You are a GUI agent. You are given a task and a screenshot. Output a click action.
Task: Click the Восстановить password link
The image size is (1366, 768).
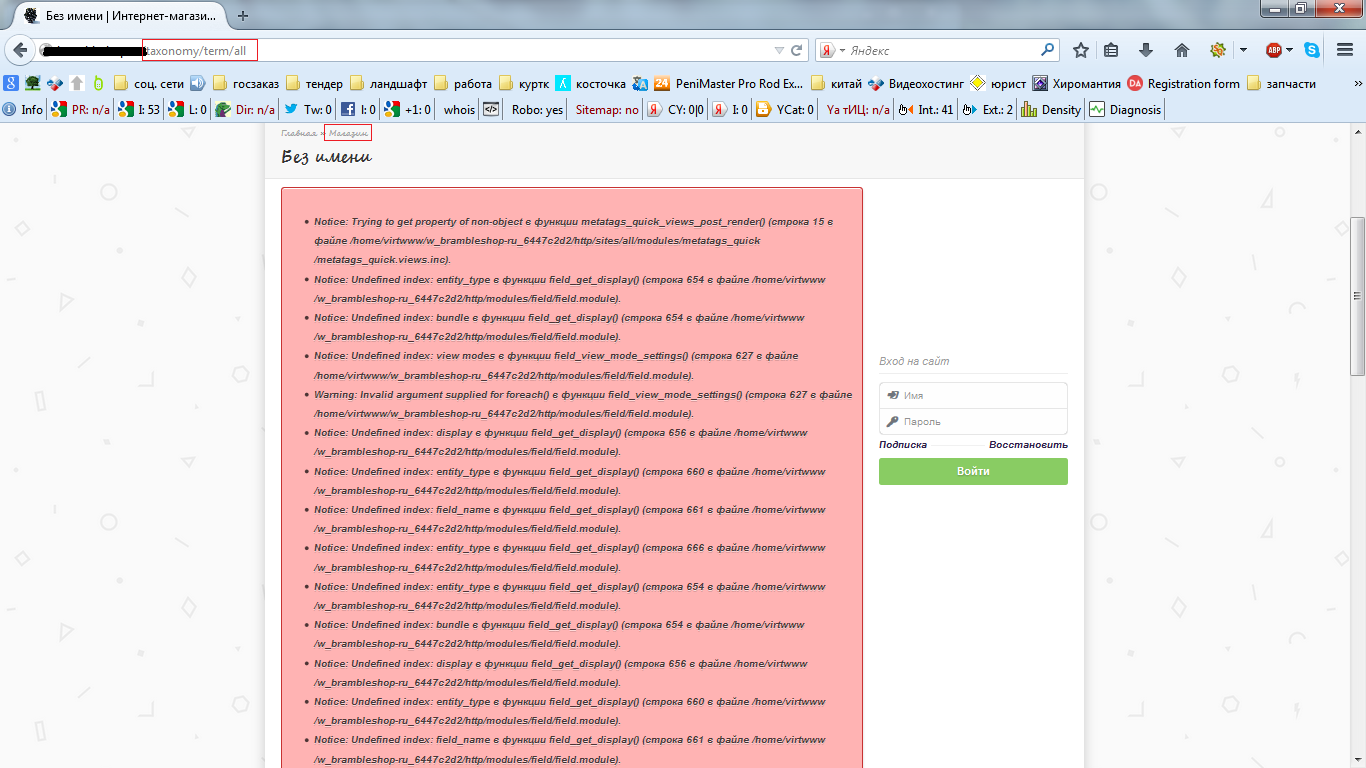pyautogui.click(x=1028, y=445)
